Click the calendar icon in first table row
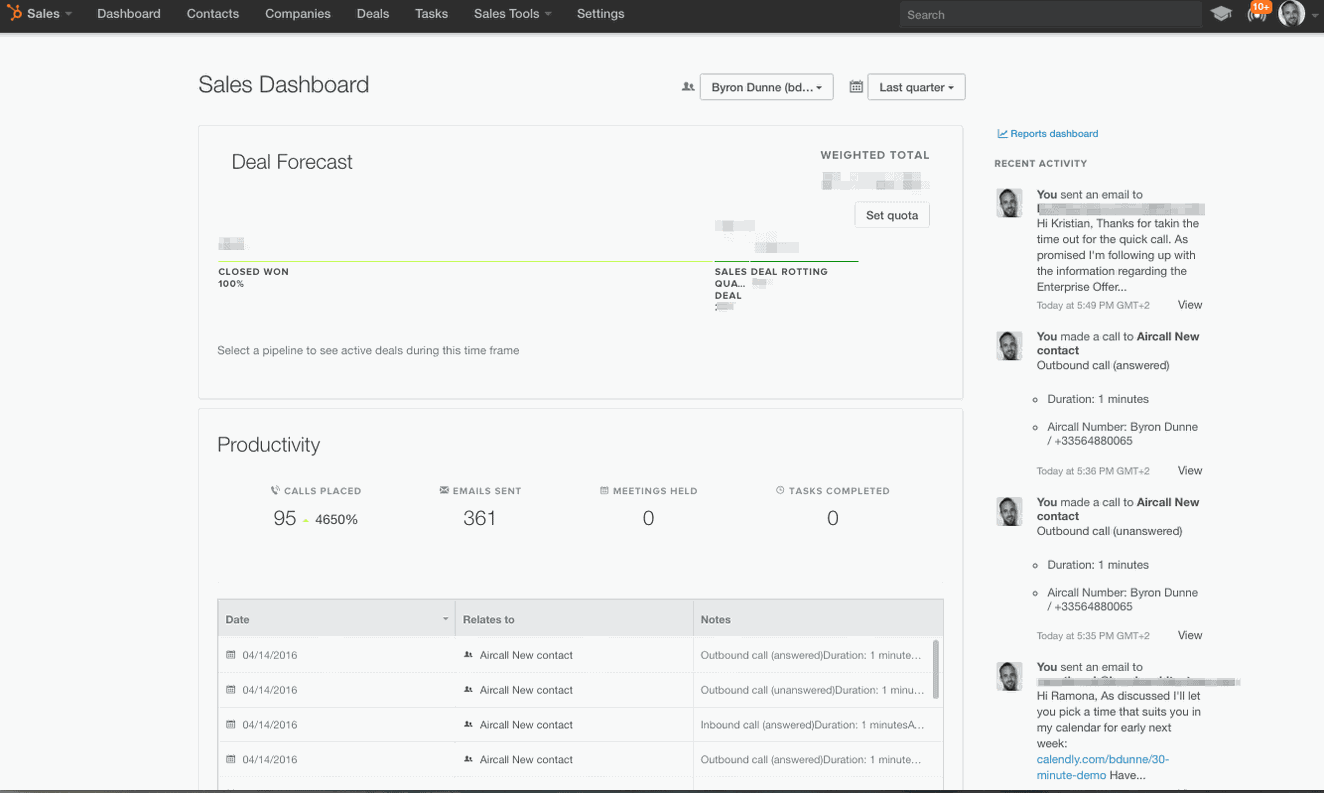The image size is (1324, 793). (231, 655)
